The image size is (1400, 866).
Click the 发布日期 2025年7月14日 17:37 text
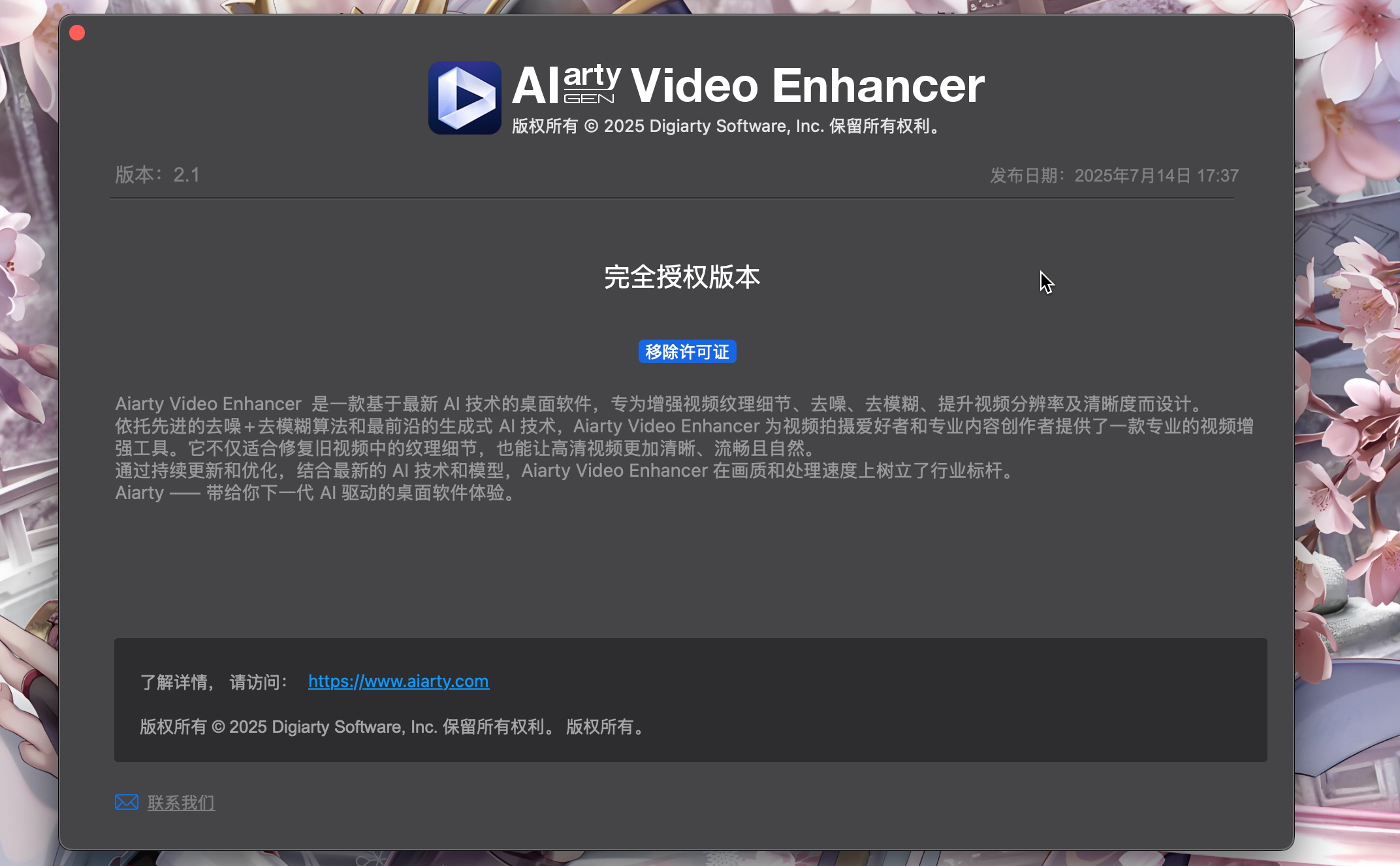(1114, 176)
